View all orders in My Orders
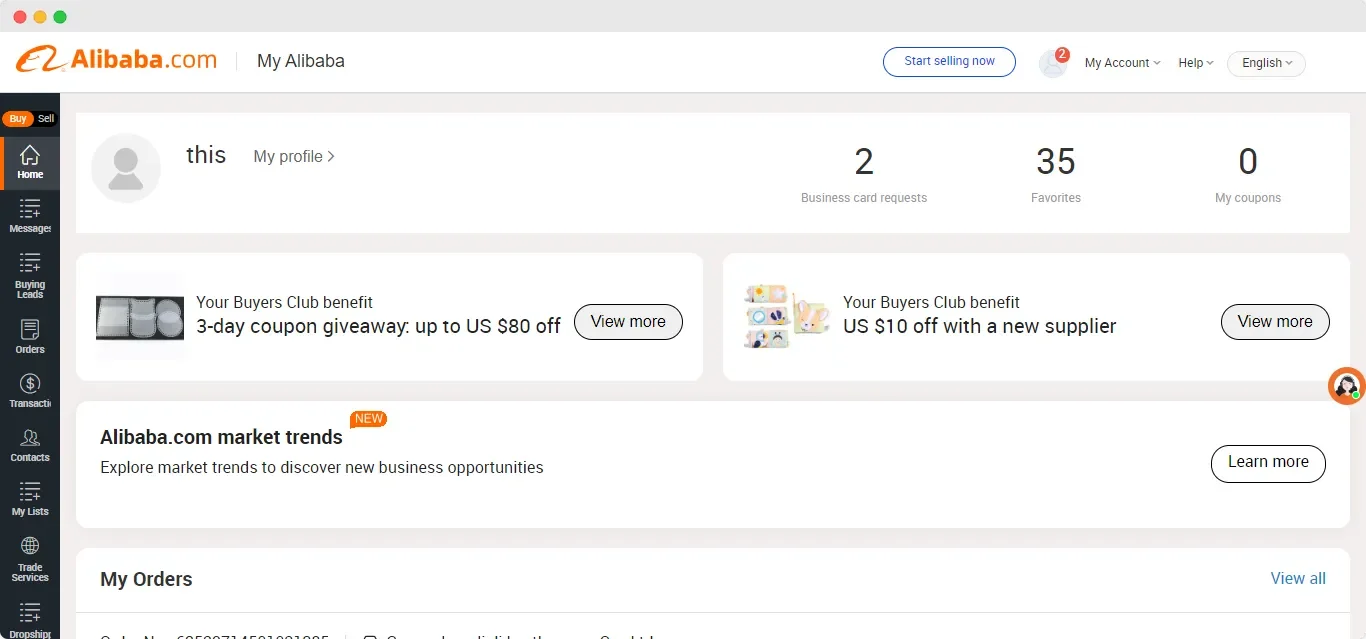1366x639 pixels. (1297, 578)
